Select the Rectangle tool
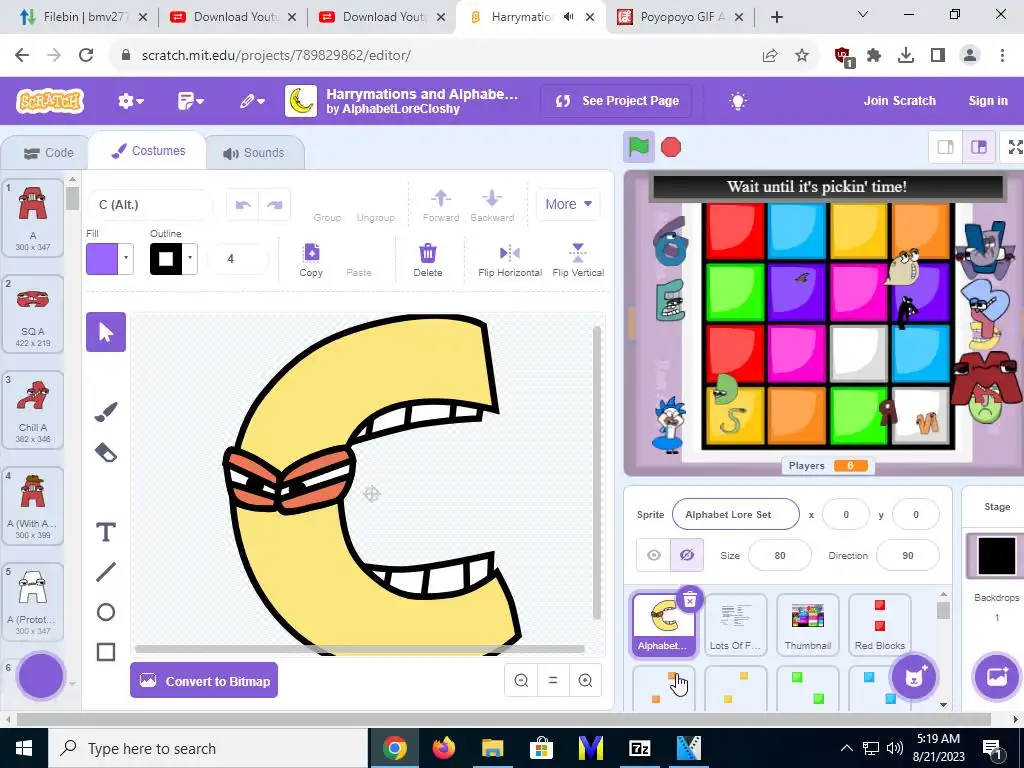1024x768 pixels. (x=106, y=652)
